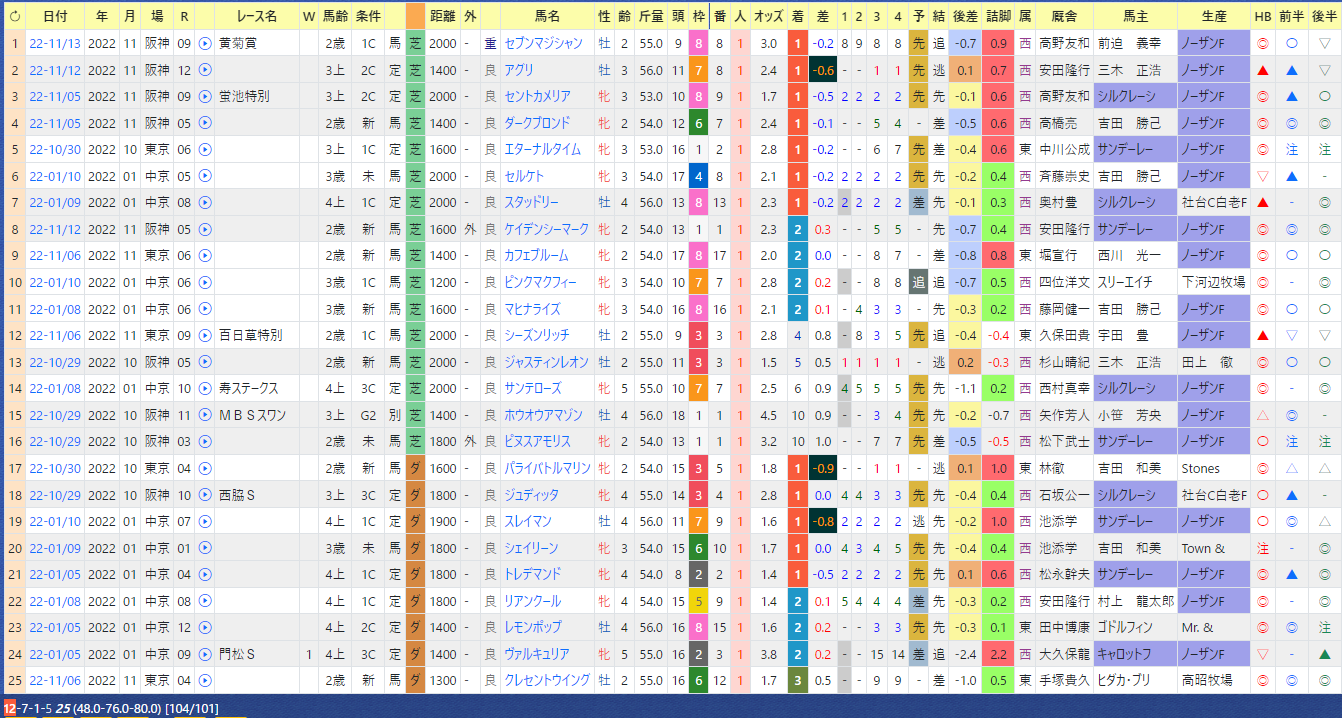Click race name 黄菊賞
The height and width of the screenshot is (718, 1342).
[238, 44]
